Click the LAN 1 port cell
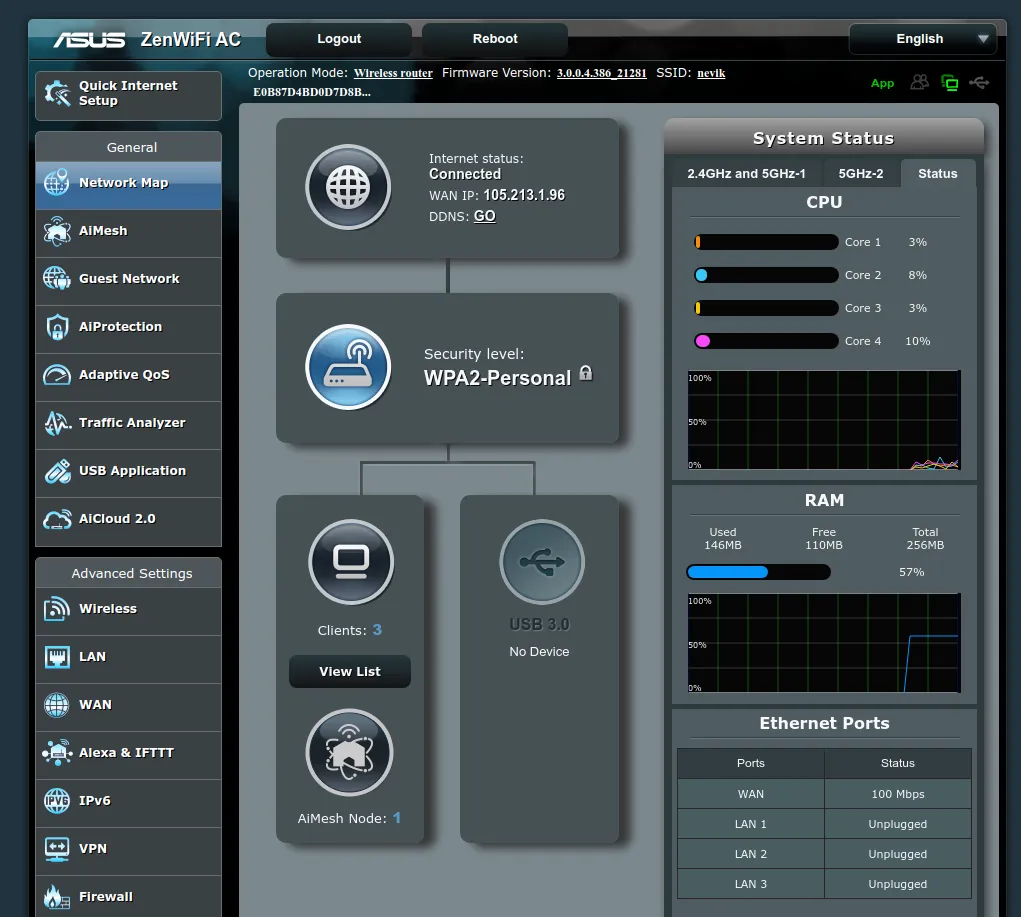Image resolution: width=1021 pixels, height=917 pixels. [751, 824]
